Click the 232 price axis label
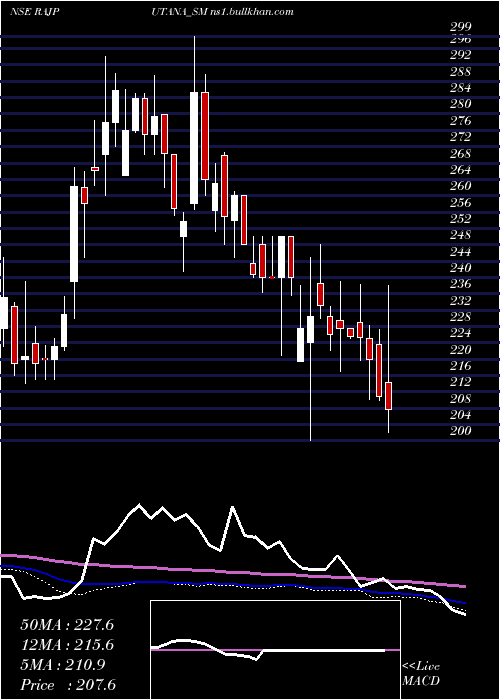This screenshot has width=500, height=700. tap(461, 300)
